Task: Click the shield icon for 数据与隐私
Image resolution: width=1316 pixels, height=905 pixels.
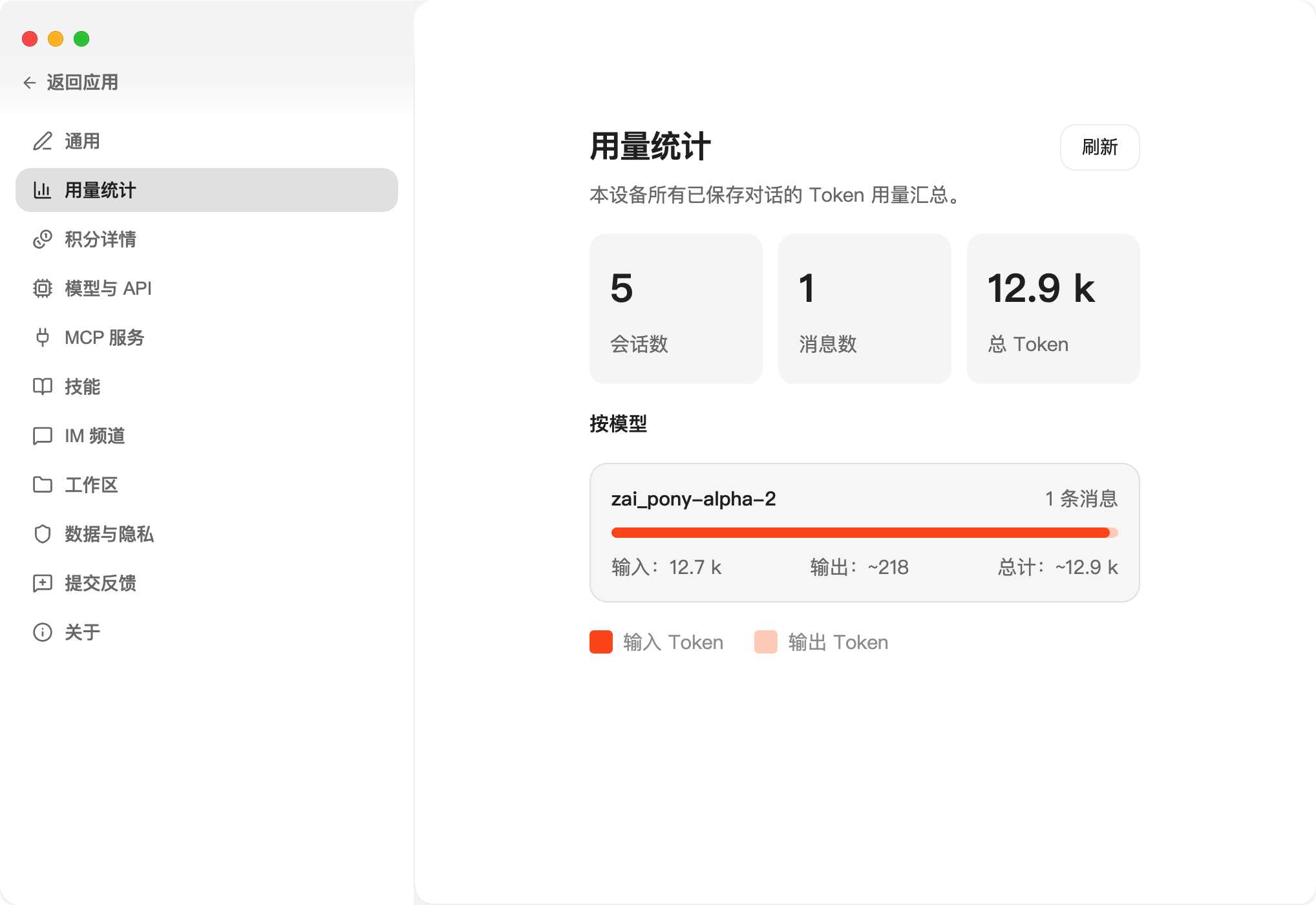Action: [43, 534]
